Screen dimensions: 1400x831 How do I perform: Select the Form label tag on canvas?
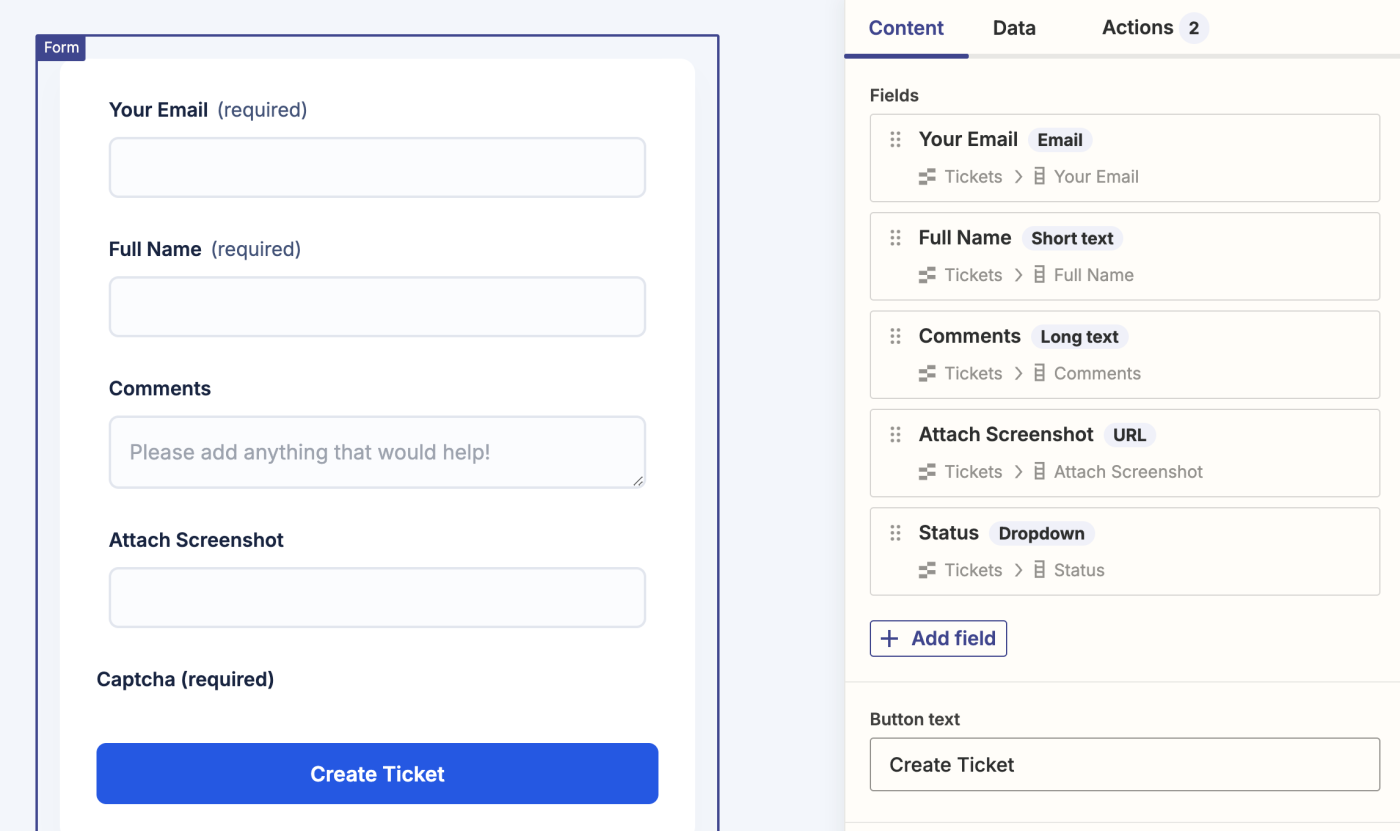point(61,48)
